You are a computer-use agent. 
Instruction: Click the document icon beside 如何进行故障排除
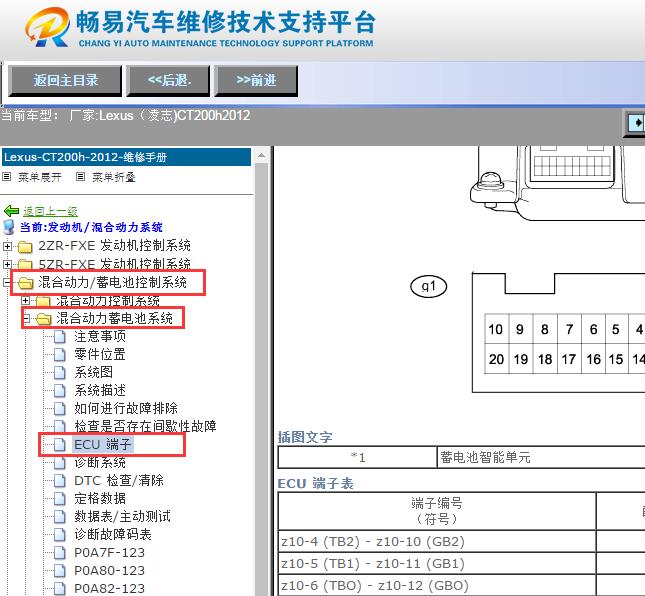tap(60, 408)
